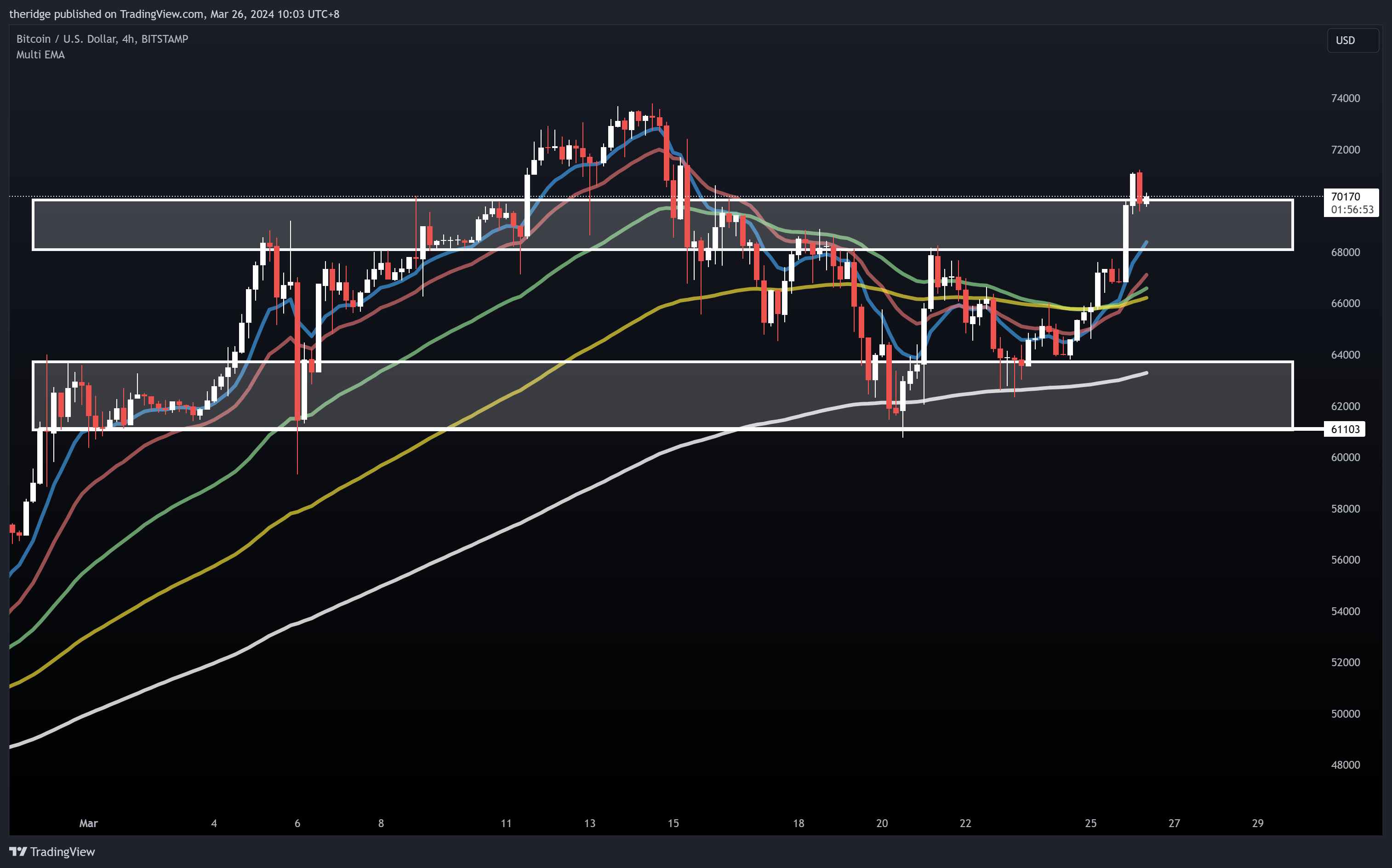This screenshot has height=868, width=1392.
Task: Click the 27 date label on time axis
Action: click(x=1175, y=823)
